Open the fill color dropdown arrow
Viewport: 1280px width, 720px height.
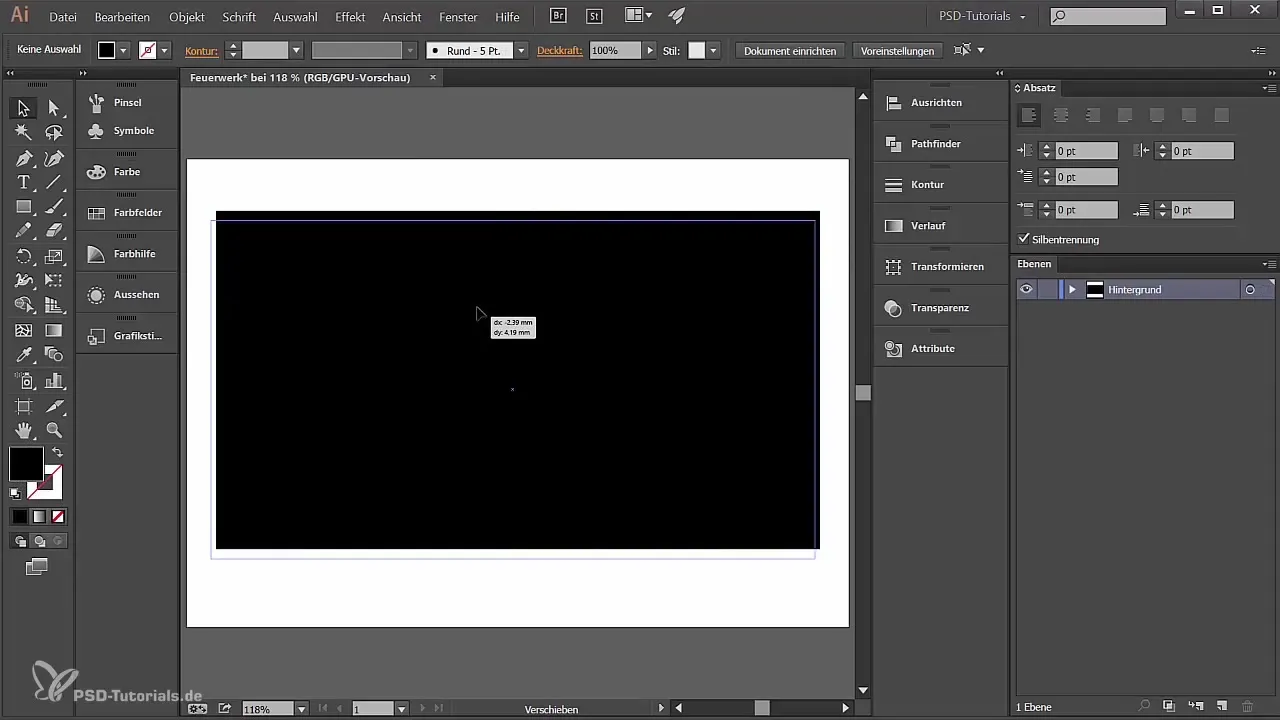(124, 50)
